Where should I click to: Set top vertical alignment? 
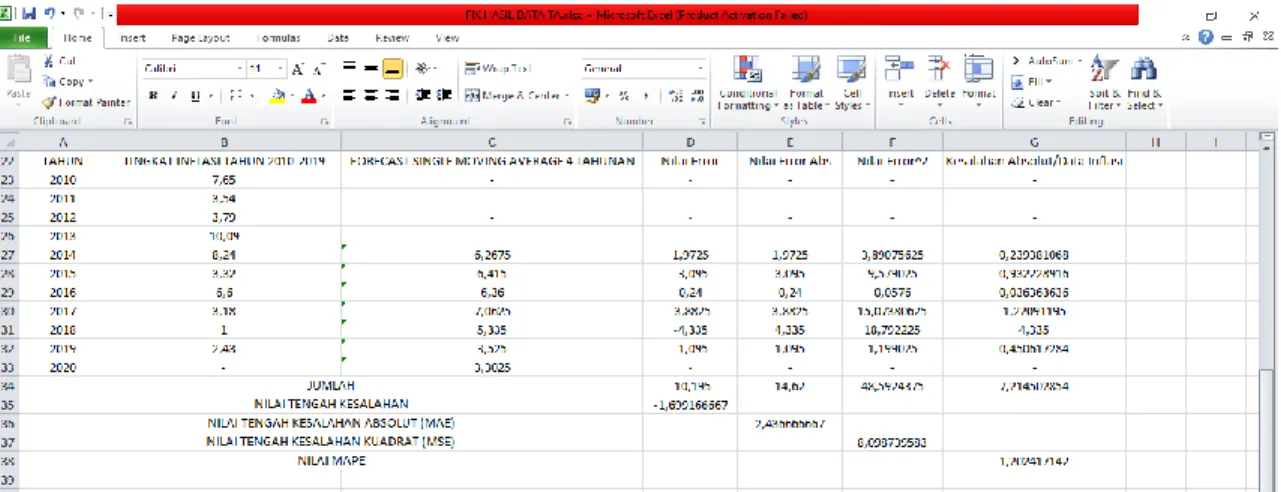pos(350,68)
